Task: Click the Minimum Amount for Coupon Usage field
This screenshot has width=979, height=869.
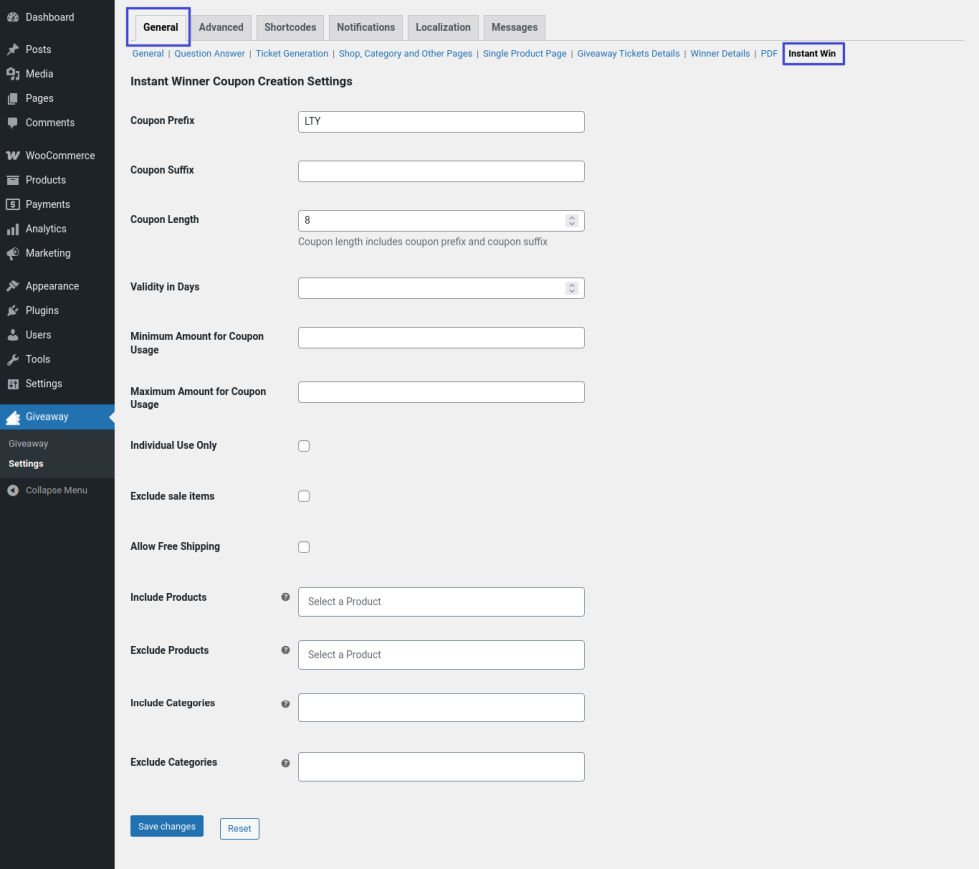Action: 441,338
